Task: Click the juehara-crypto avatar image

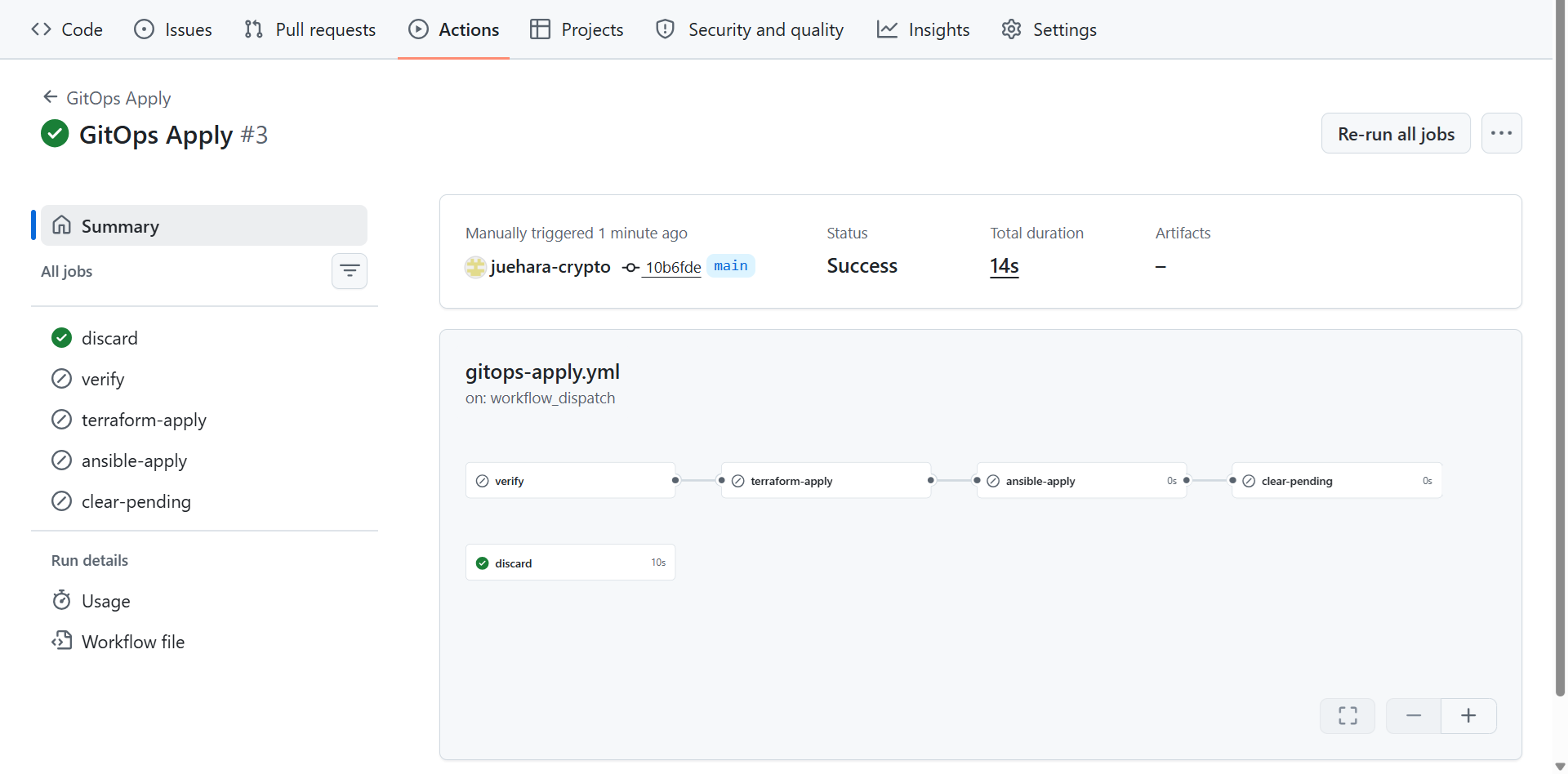Action: (475, 267)
